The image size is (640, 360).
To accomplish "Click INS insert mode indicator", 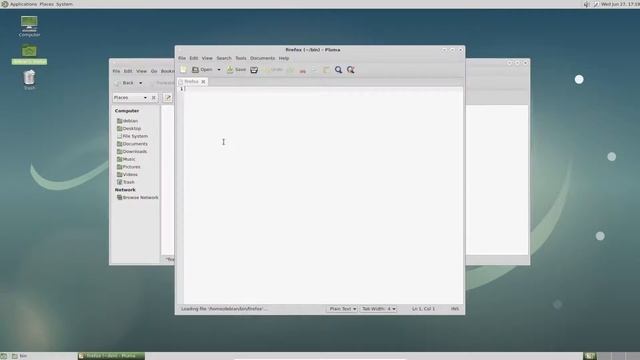I will point(455,309).
